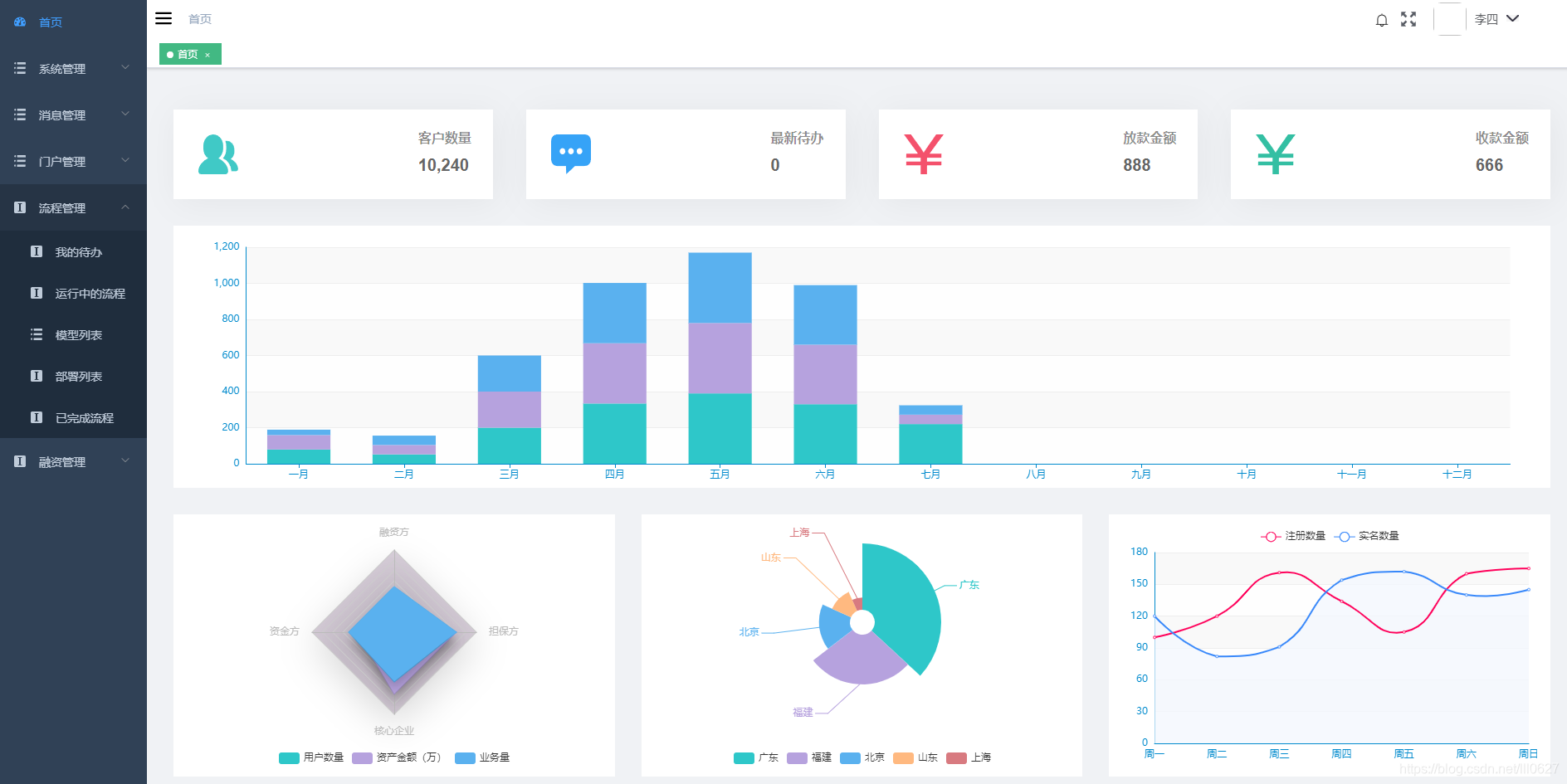Toggle fullscreen mode icon
Image resolution: width=1567 pixels, height=784 pixels.
1408,19
